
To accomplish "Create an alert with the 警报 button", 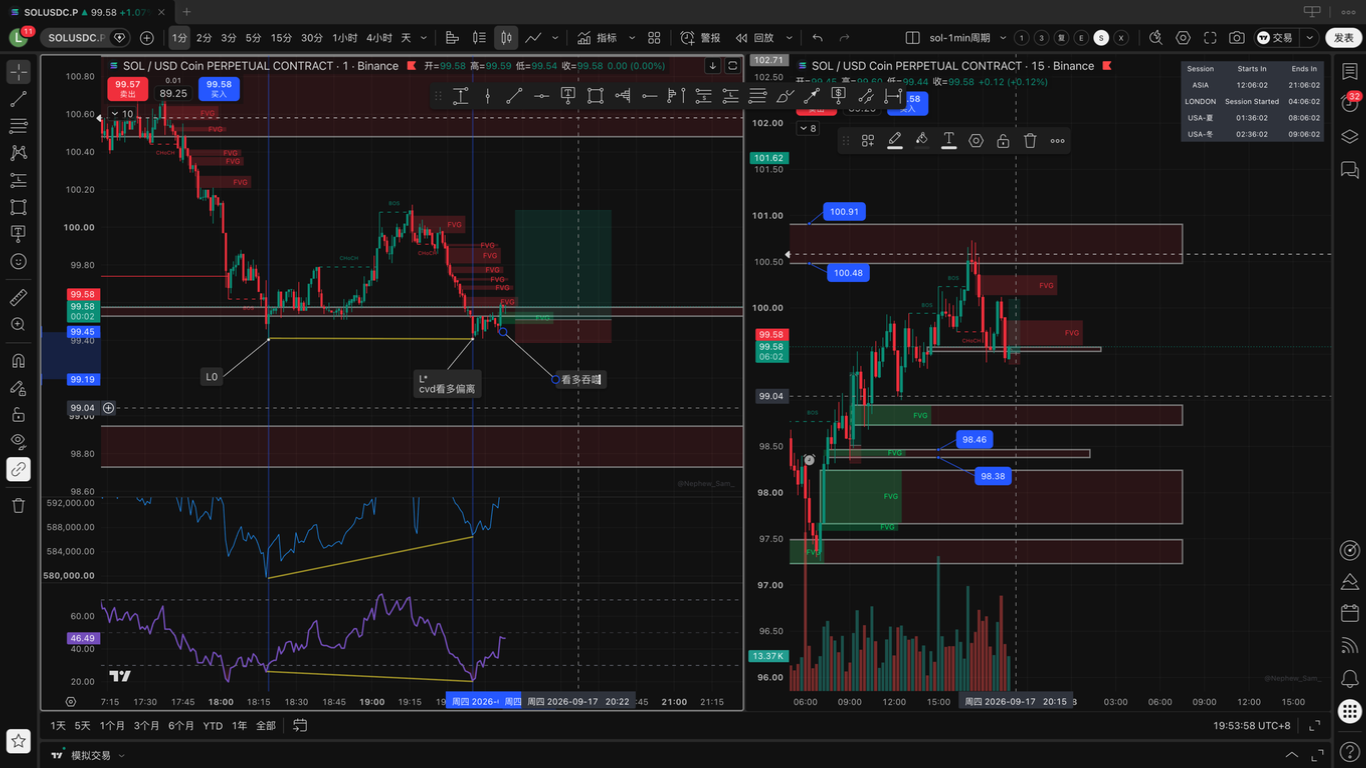I will click(x=700, y=38).
